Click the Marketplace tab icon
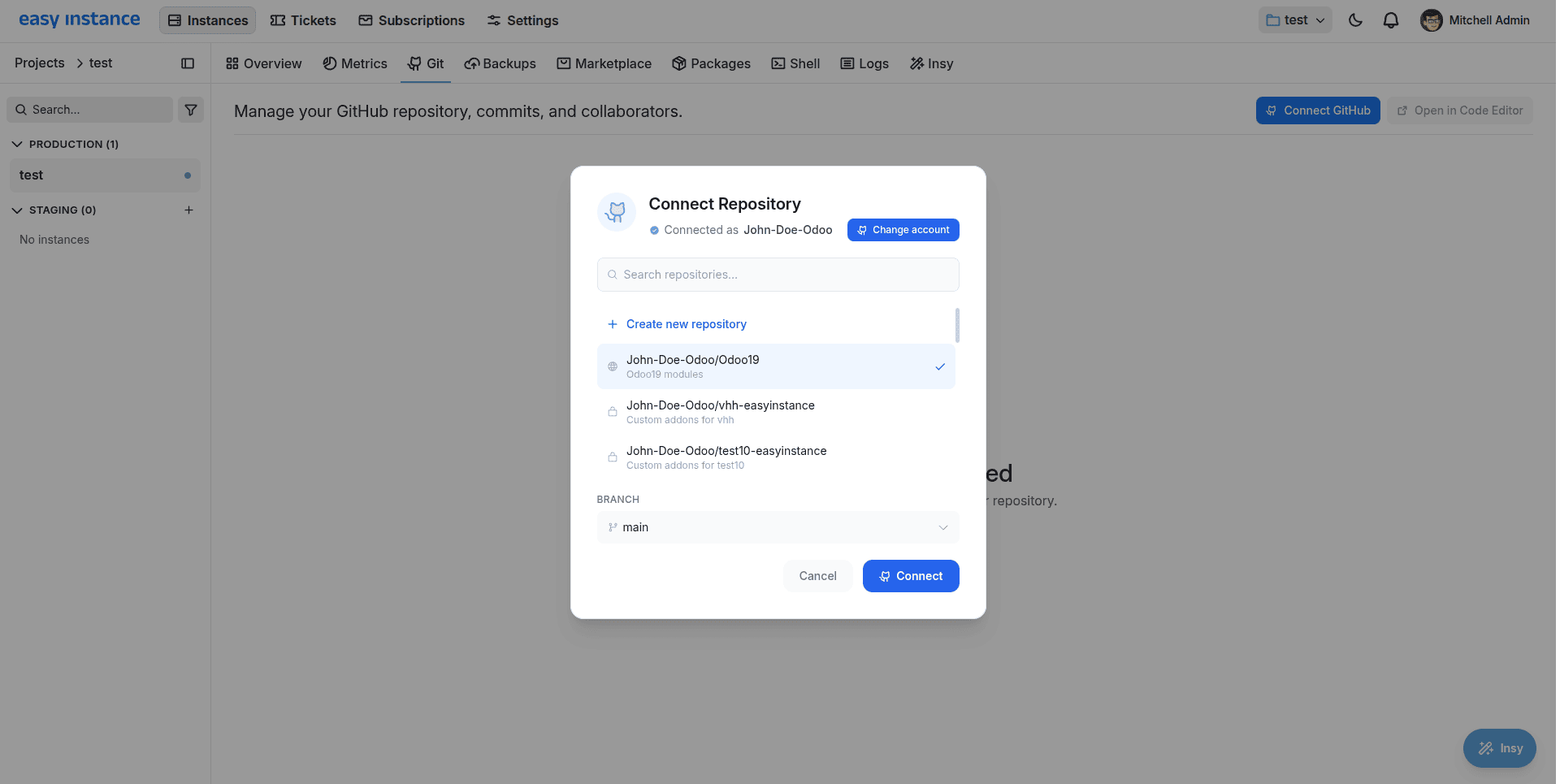1560x784 pixels. click(x=563, y=63)
